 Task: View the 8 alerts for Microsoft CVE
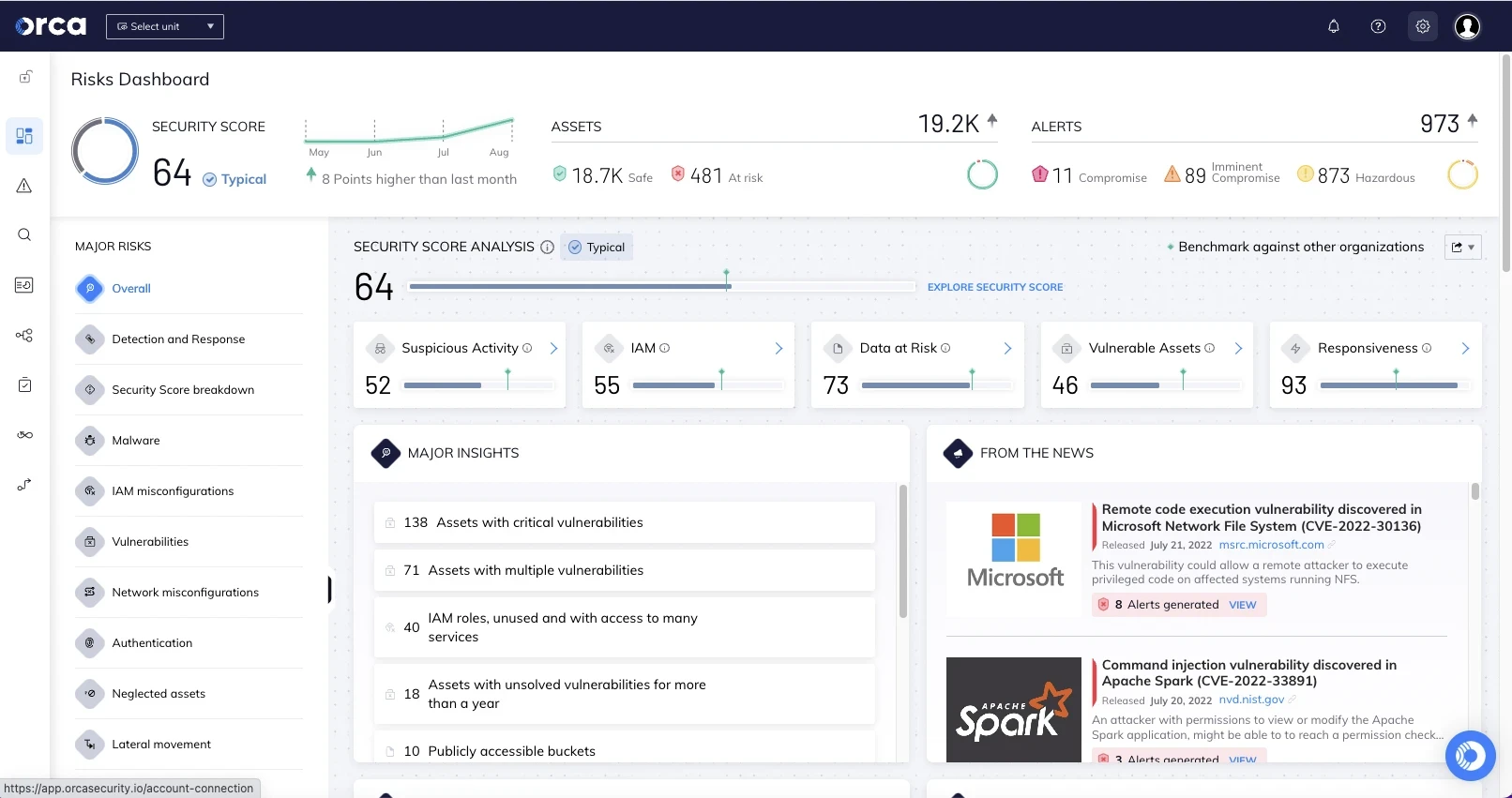pos(1242,605)
